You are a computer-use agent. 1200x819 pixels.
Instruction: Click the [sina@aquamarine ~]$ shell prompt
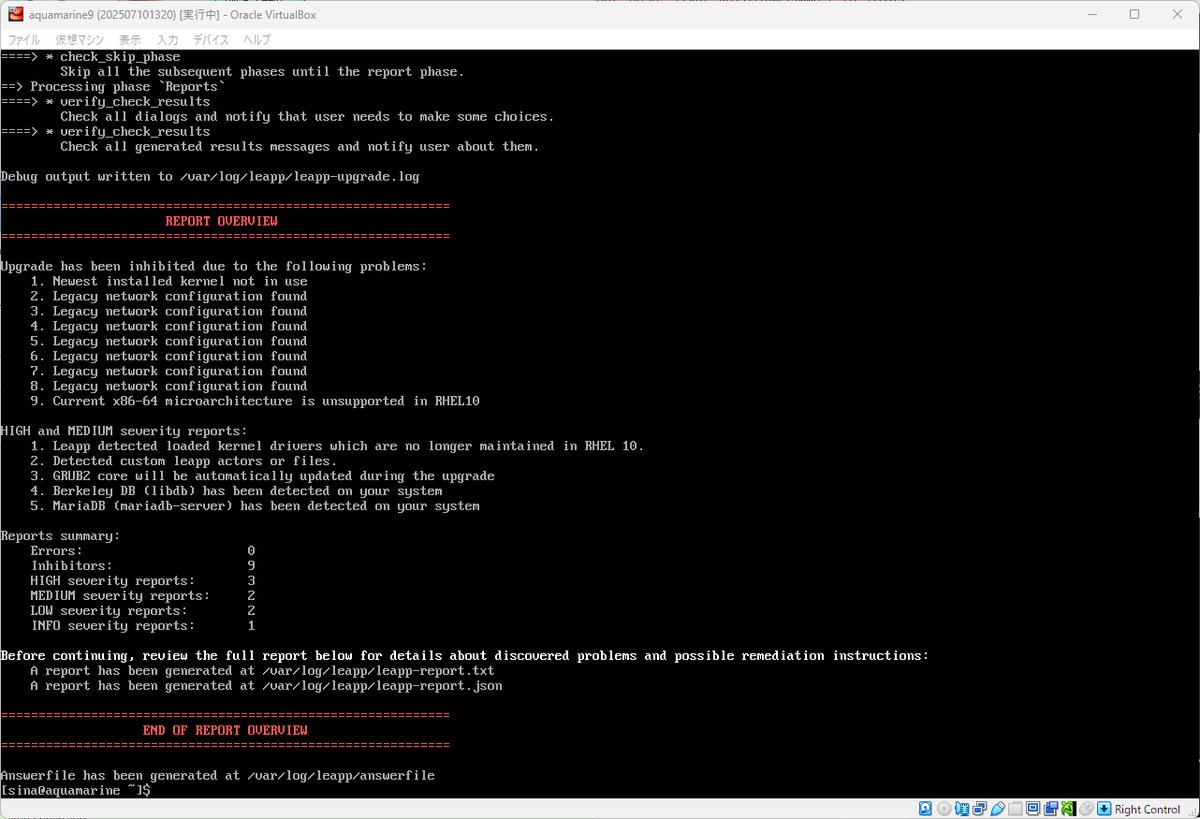click(x=75, y=791)
